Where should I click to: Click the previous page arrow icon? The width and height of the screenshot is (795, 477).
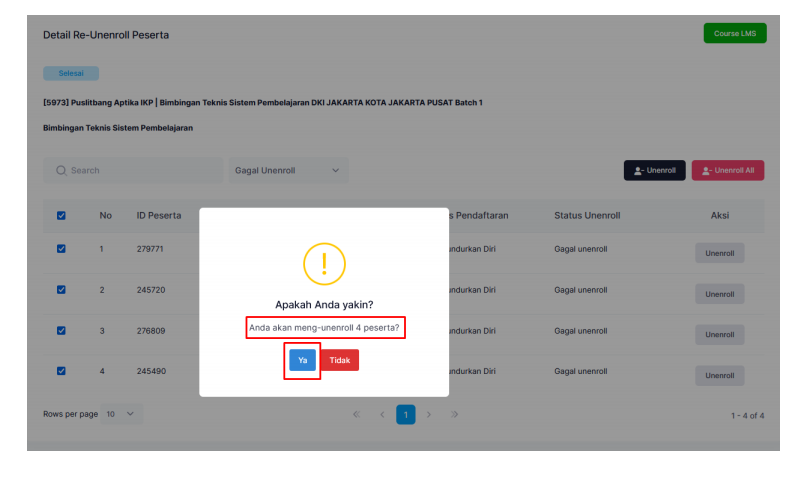pyautogui.click(x=381, y=414)
